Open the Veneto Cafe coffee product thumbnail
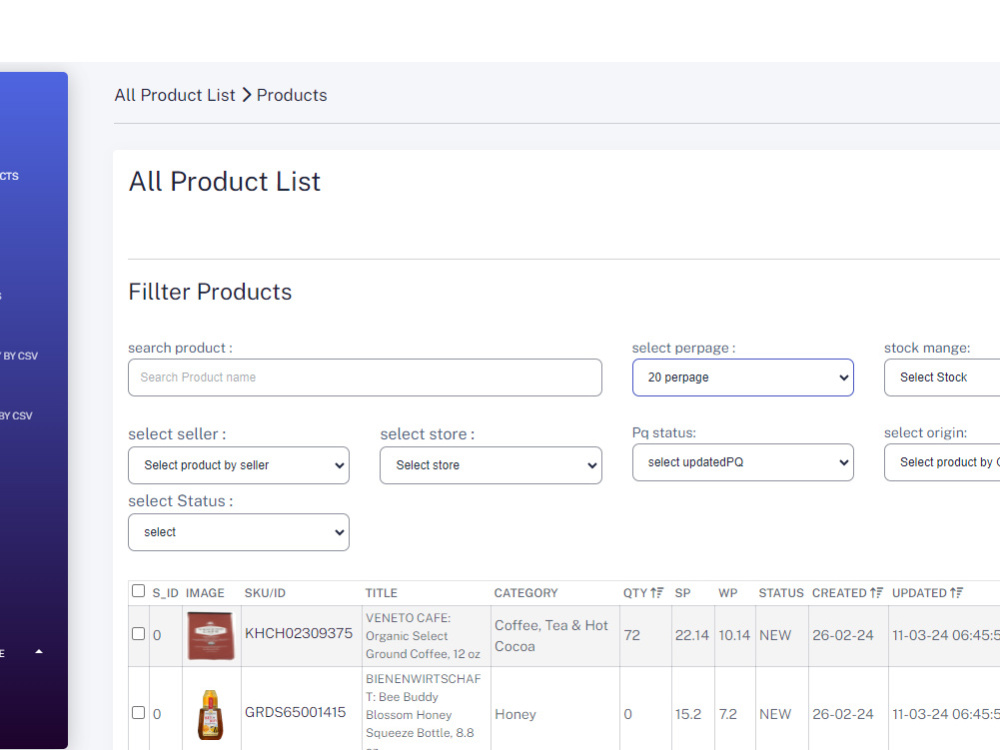Viewport: 1000px width, 750px height. [211, 635]
